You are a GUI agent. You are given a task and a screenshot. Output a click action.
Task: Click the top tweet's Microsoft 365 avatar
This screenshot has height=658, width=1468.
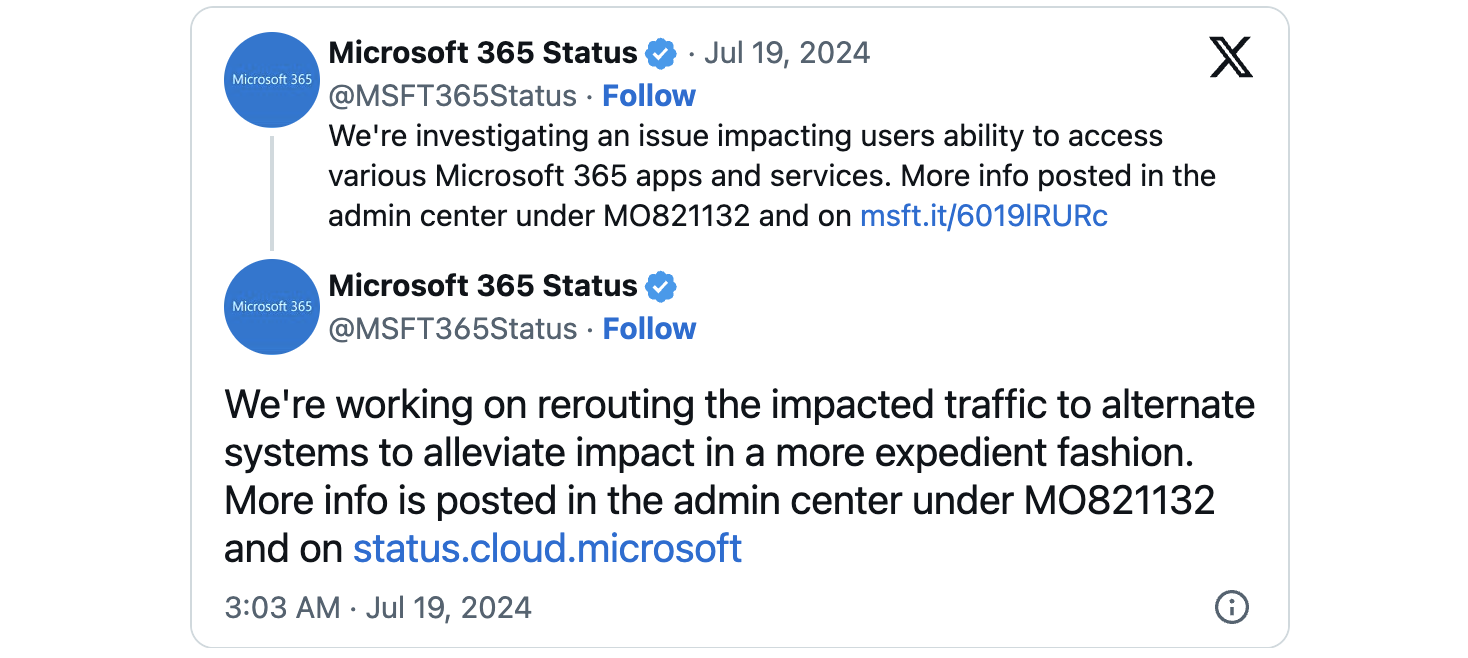pyautogui.click(x=272, y=80)
